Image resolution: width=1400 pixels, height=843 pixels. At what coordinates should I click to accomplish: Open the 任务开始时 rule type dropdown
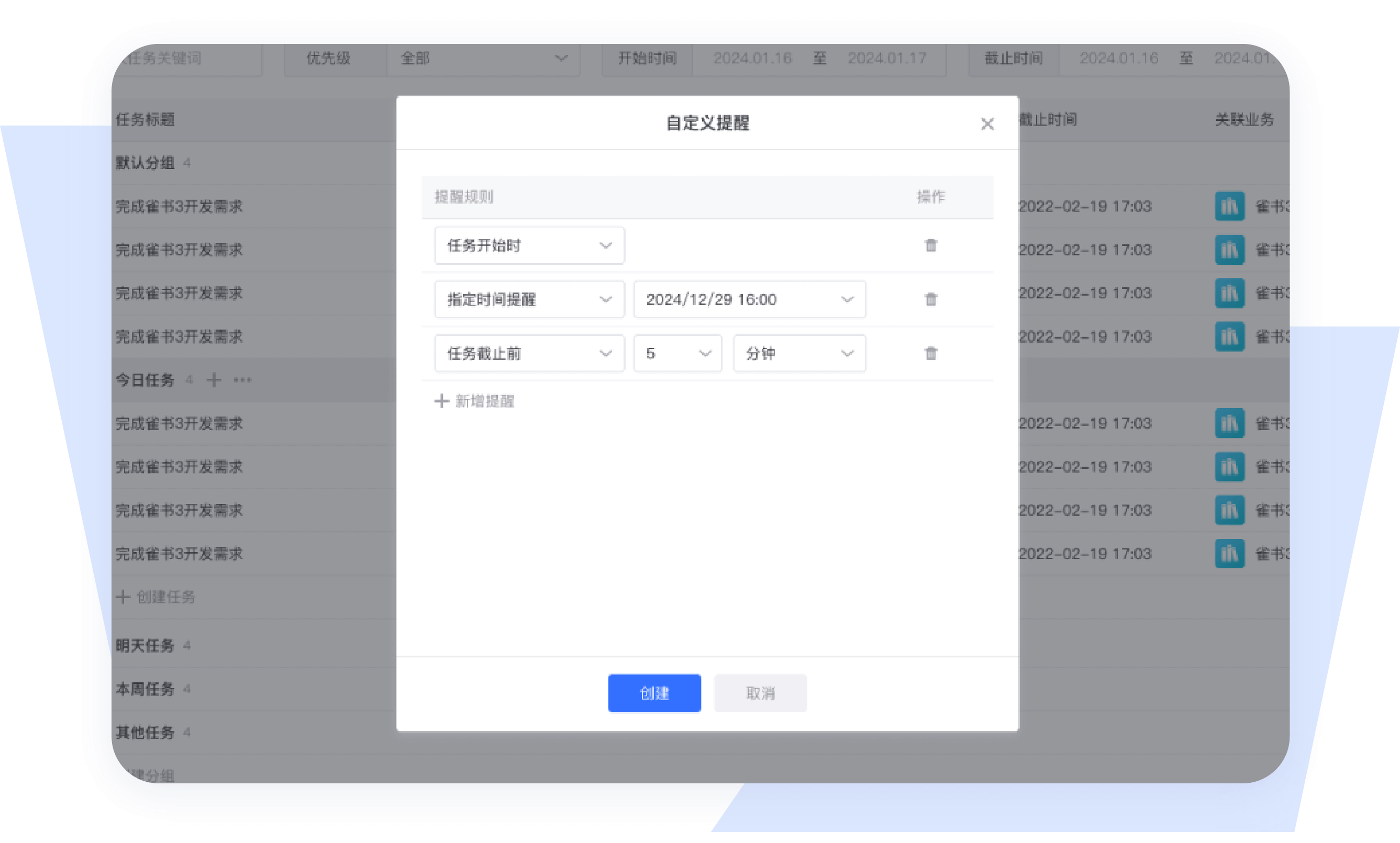[529, 245]
